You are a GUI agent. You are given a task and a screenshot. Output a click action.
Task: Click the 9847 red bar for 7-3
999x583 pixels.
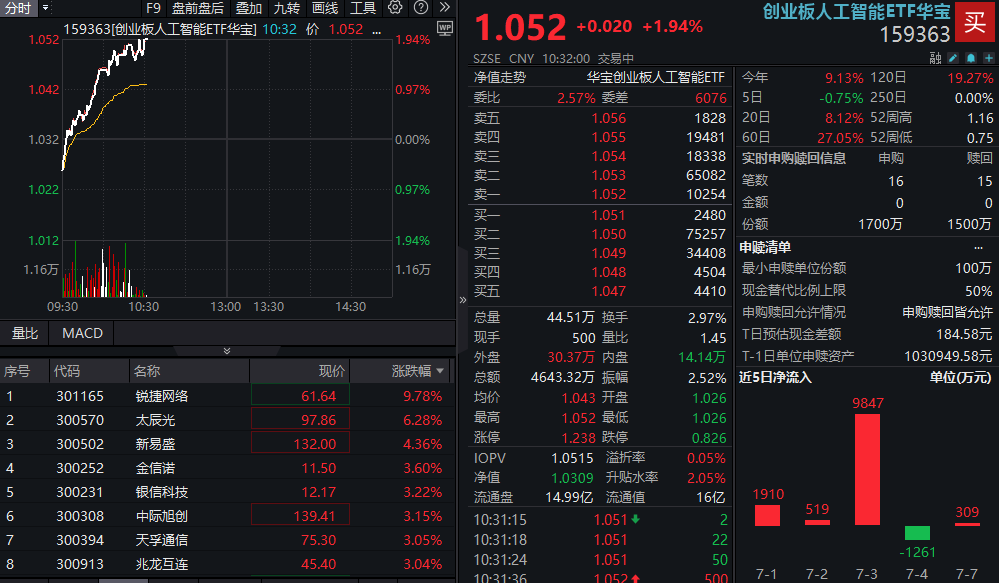click(x=867, y=470)
